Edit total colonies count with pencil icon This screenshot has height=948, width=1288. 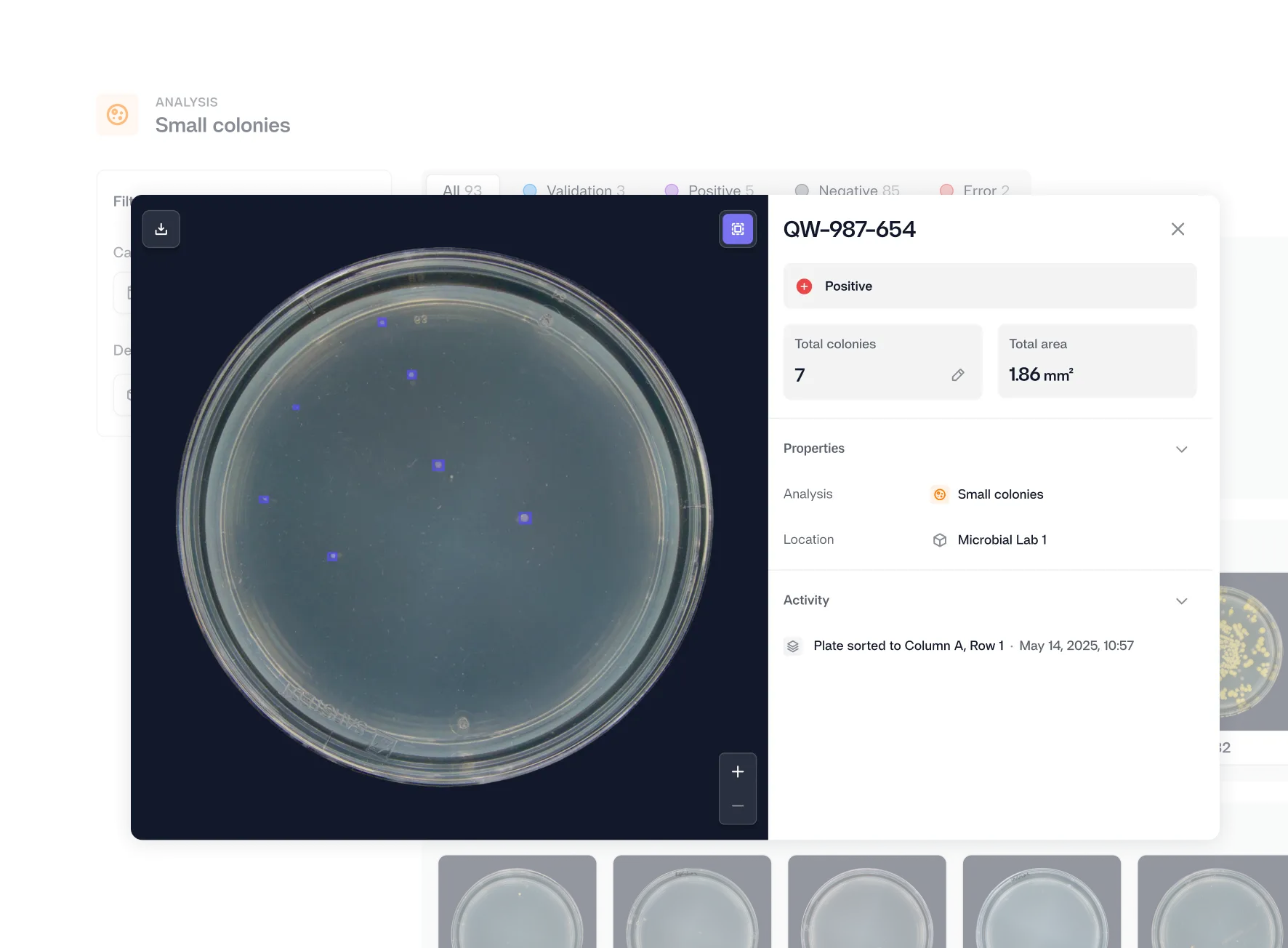tap(958, 375)
